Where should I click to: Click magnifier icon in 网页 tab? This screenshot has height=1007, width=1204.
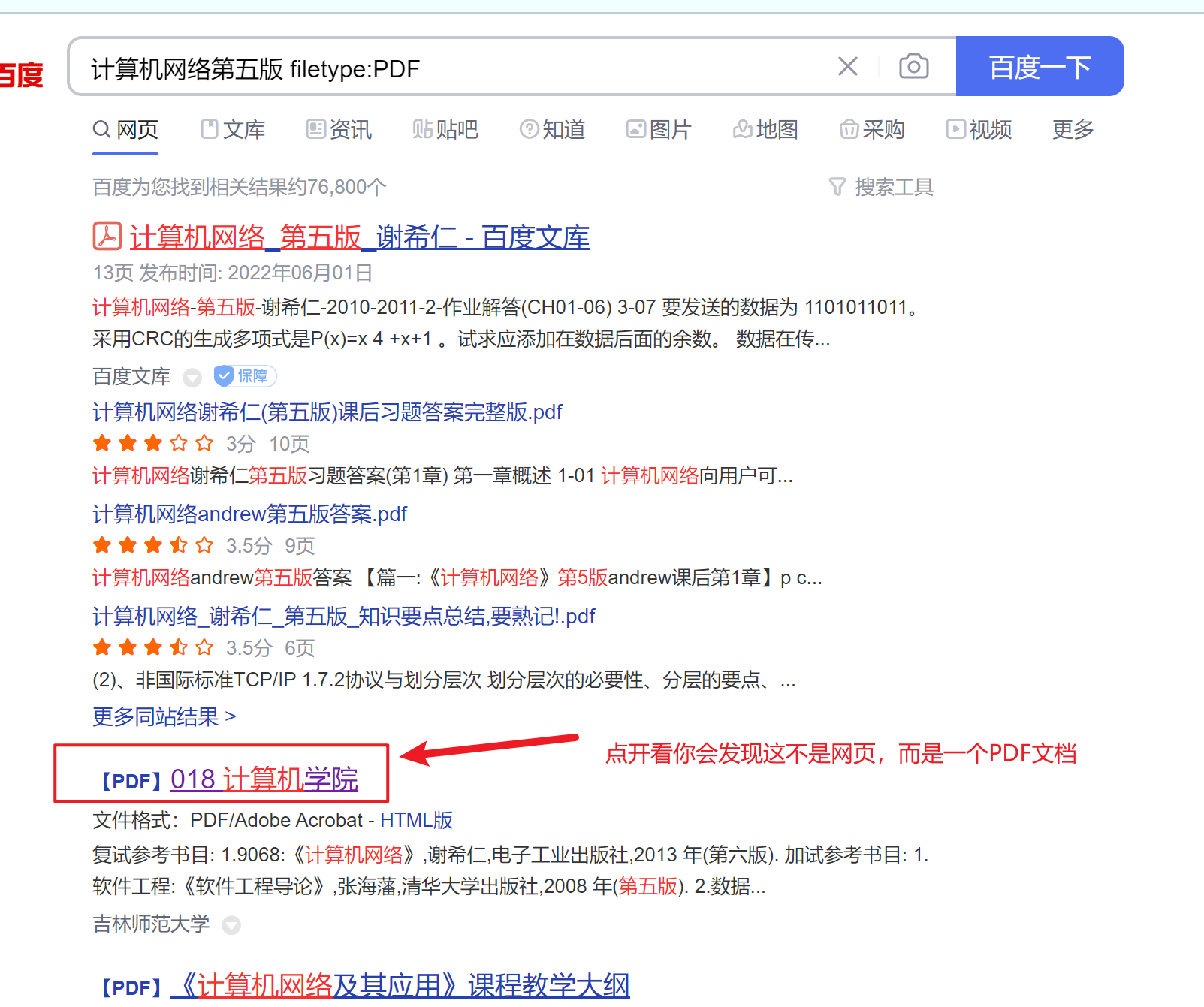[x=101, y=129]
